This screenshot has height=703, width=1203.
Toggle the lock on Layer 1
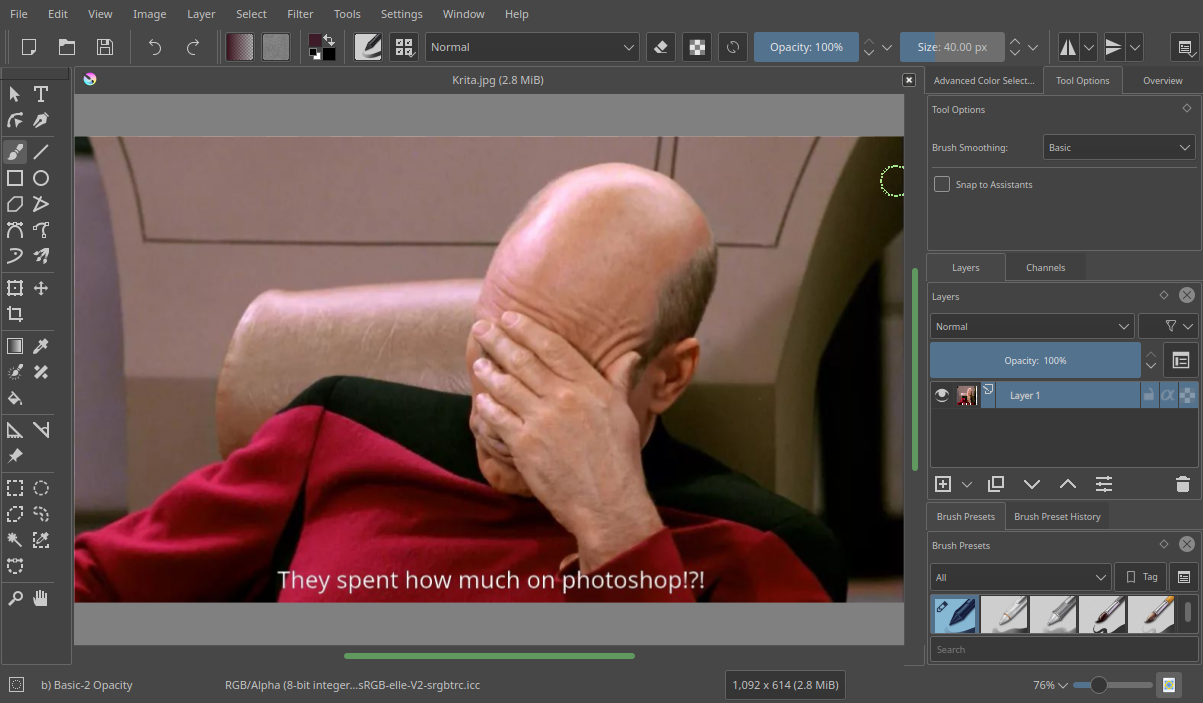(1148, 395)
